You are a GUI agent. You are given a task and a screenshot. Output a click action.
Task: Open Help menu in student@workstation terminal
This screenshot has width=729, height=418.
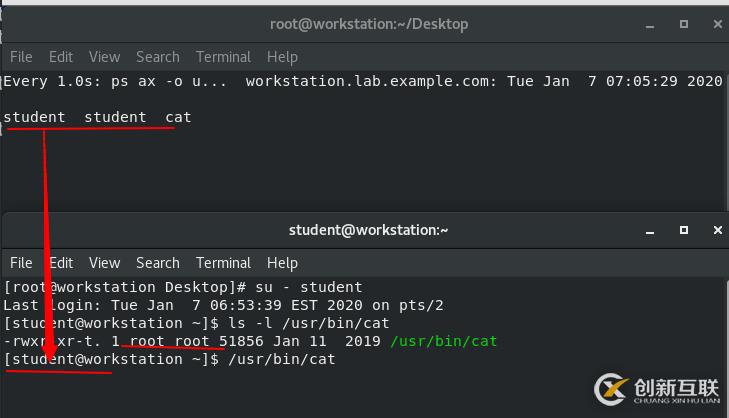282,263
